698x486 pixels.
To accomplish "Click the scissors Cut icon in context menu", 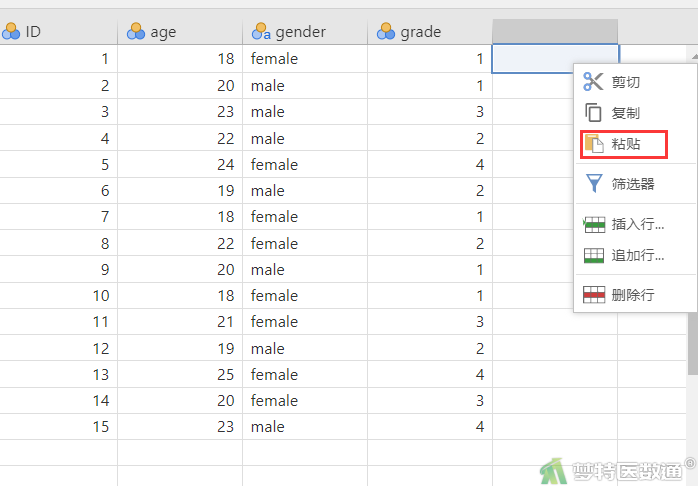I will (x=593, y=82).
